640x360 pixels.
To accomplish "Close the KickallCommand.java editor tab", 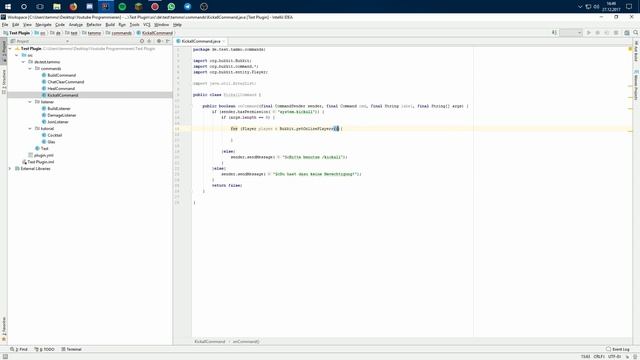I will 224,41.
